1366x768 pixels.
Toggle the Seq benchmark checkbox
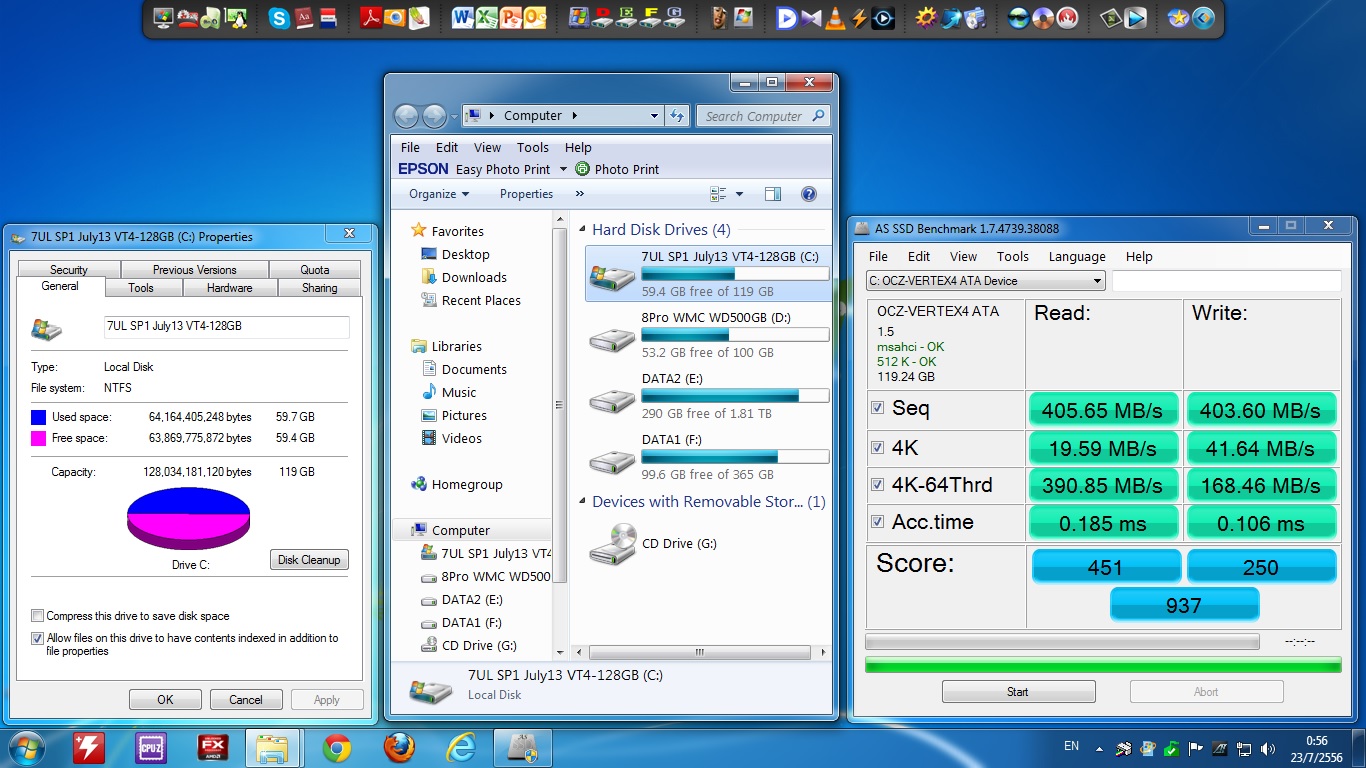coord(878,408)
